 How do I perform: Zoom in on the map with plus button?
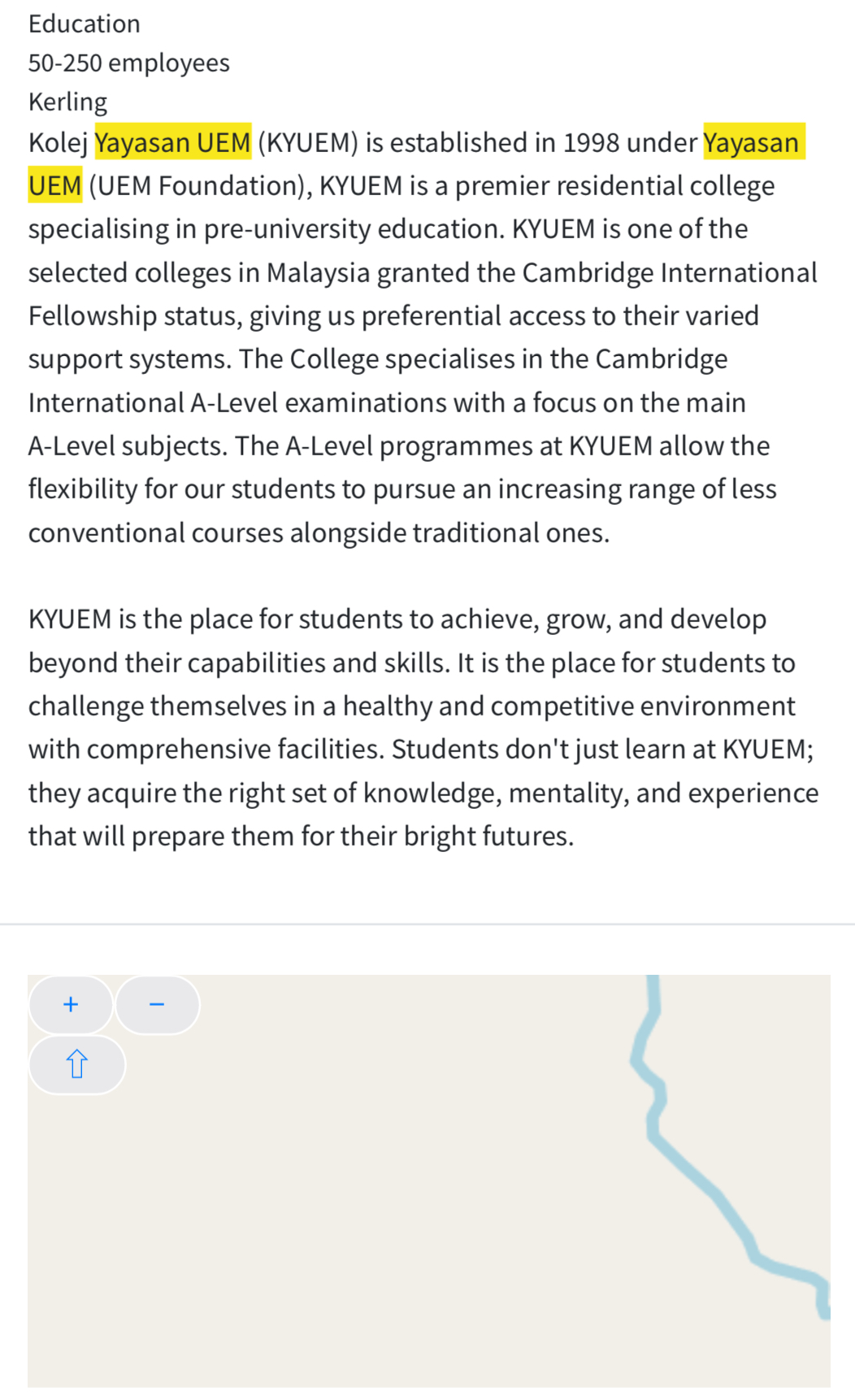click(71, 1005)
